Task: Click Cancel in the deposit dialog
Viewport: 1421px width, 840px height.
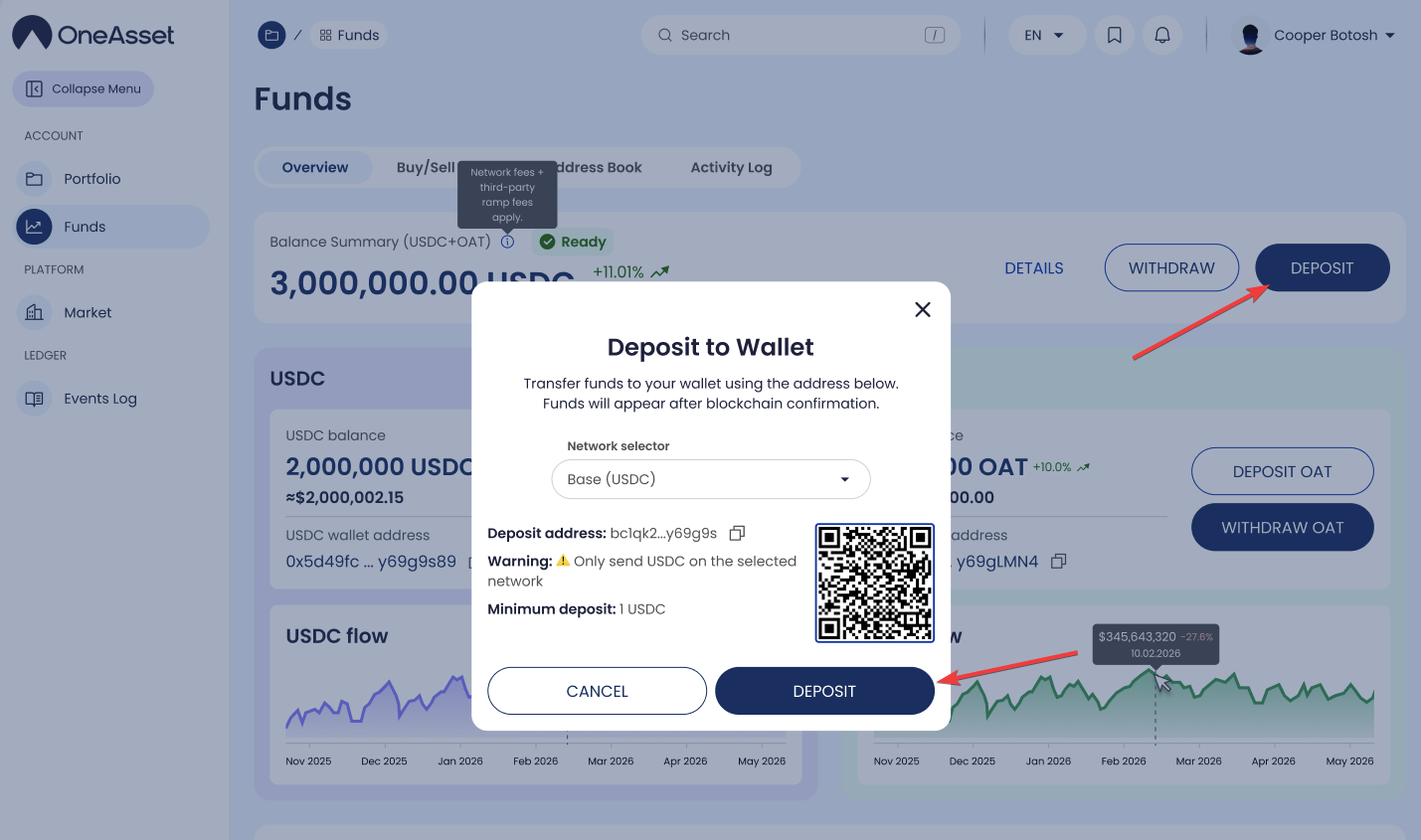Action: [597, 691]
